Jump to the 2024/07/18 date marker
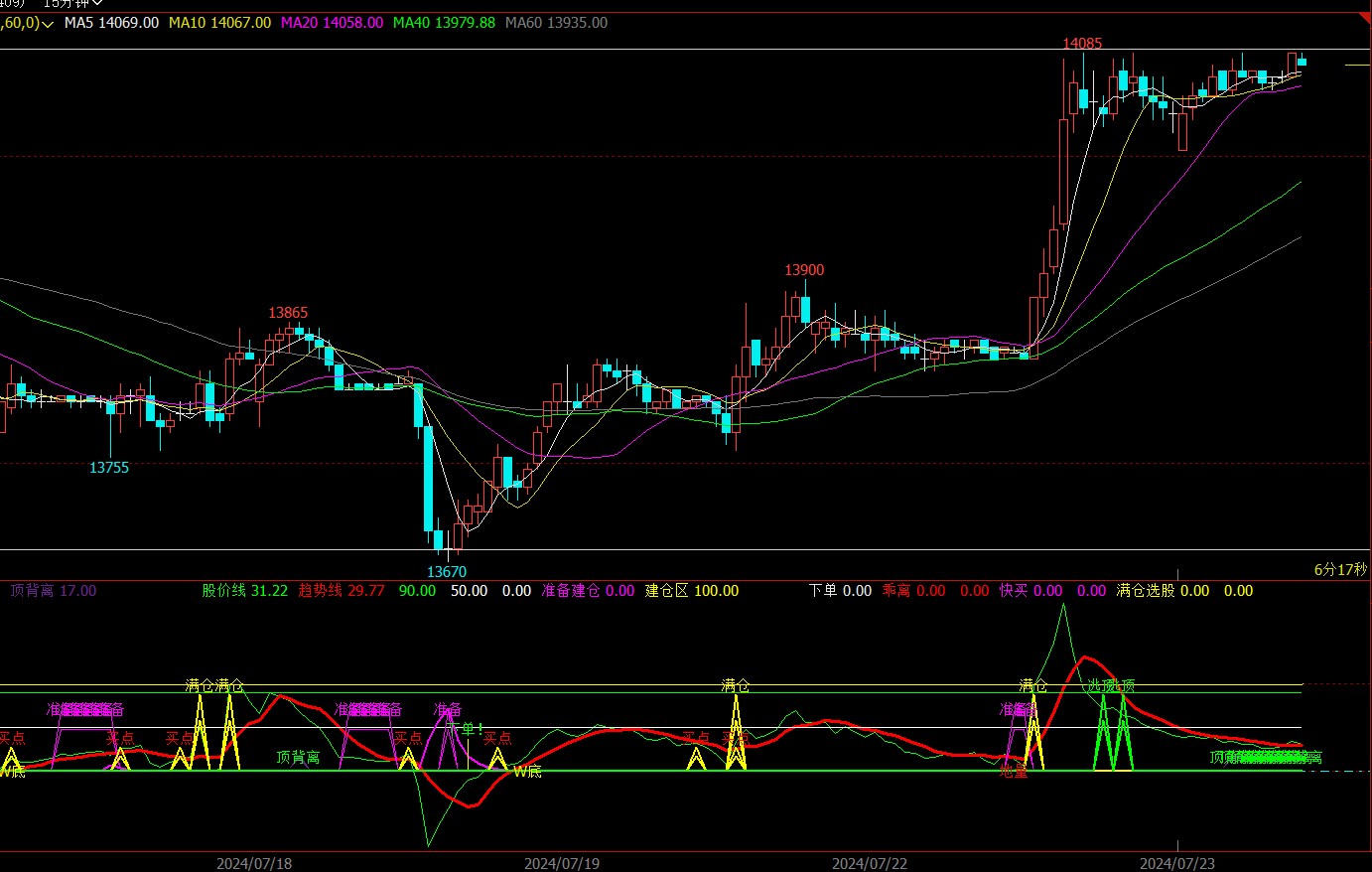Screen dimensions: 1372x872 (254, 863)
